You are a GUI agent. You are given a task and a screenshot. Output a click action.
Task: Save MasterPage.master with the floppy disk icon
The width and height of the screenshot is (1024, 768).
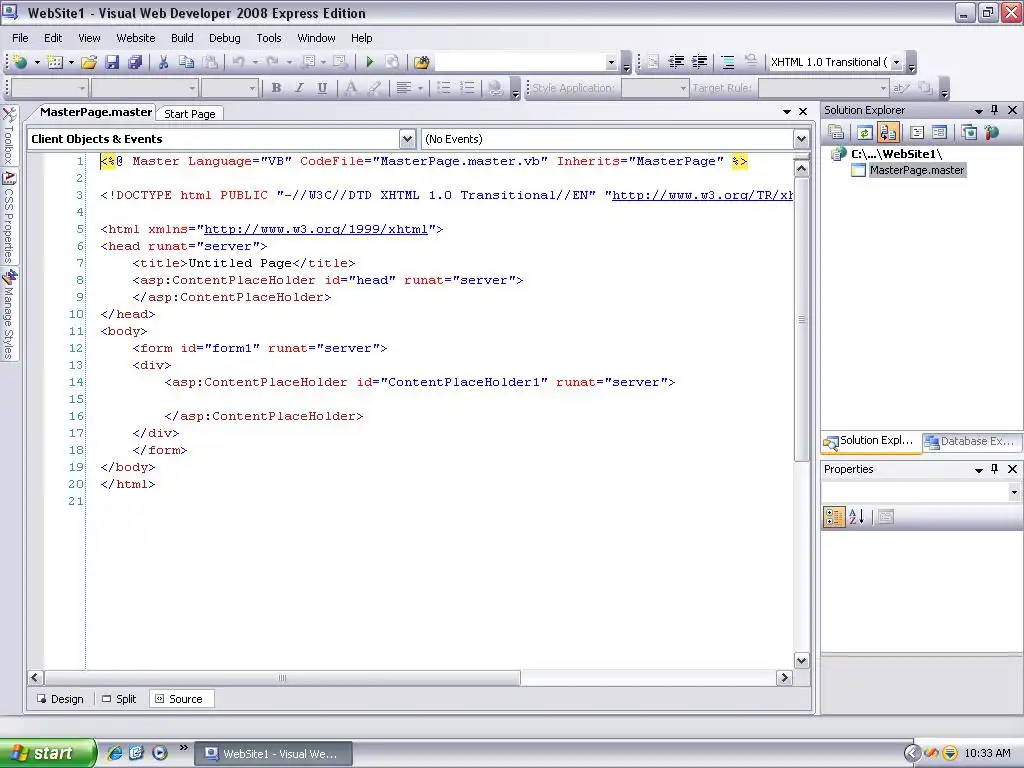pos(112,62)
